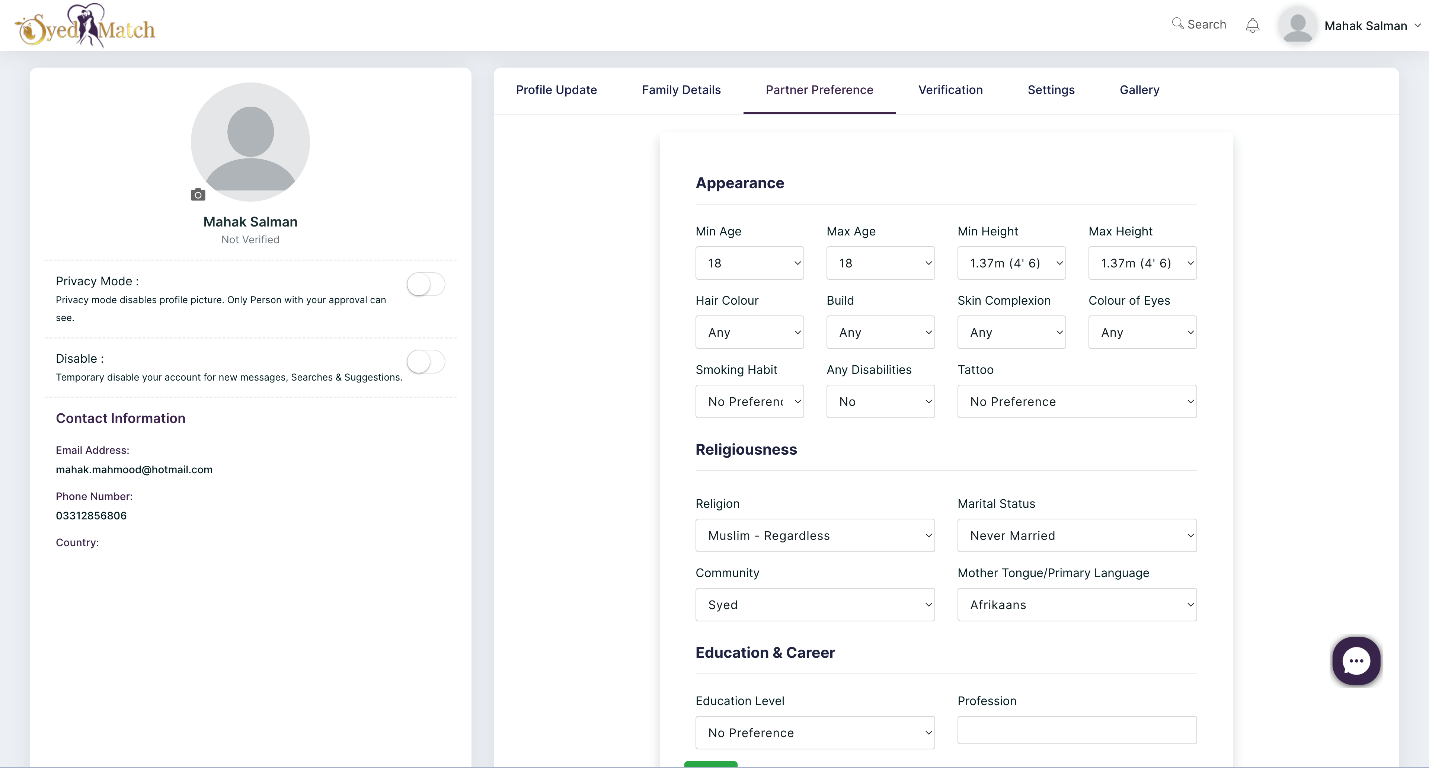This screenshot has height=768, width=1429.
Task: Click the email mahak.mahmood@hotmail.com
Action: click(x=134, y=469)
